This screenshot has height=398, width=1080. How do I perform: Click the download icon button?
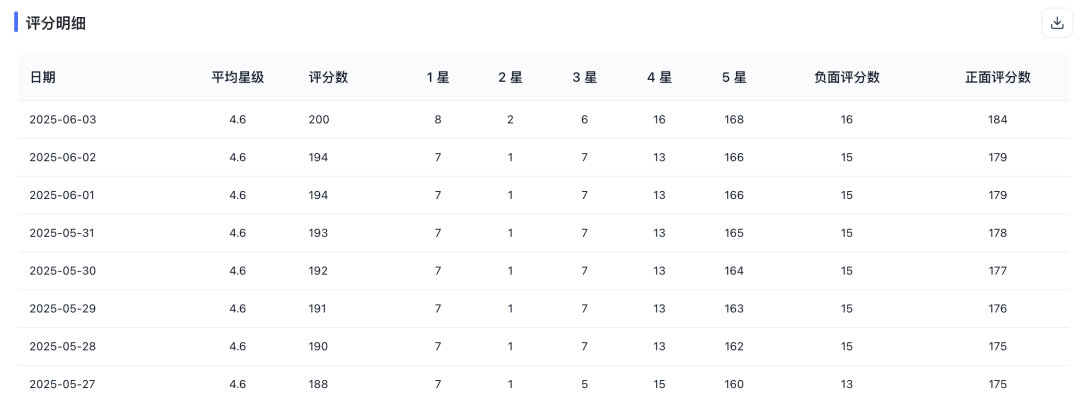[x=1057, y=23]
